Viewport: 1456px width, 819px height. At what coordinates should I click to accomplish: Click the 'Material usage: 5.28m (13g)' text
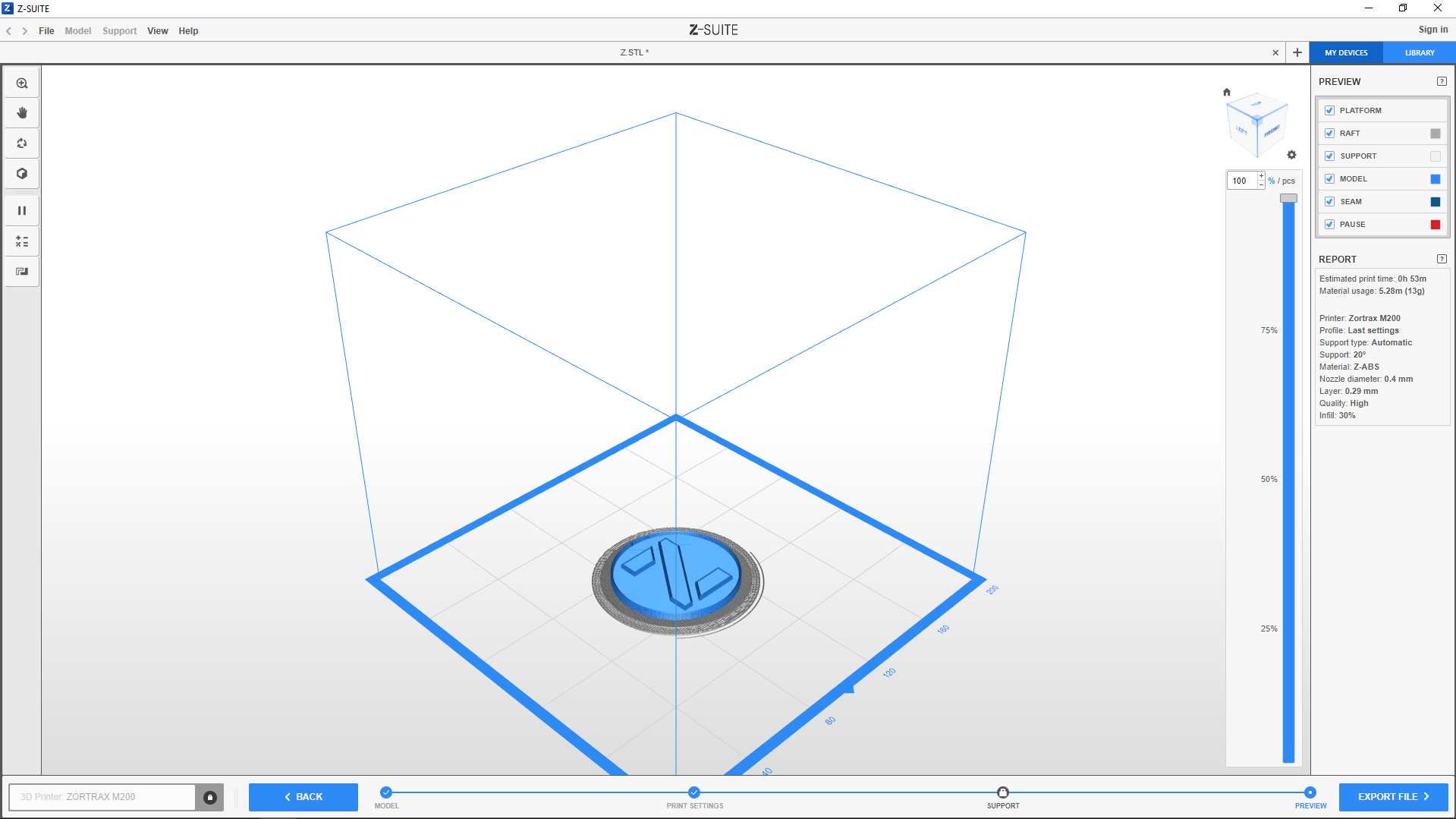coord(1372,291)
